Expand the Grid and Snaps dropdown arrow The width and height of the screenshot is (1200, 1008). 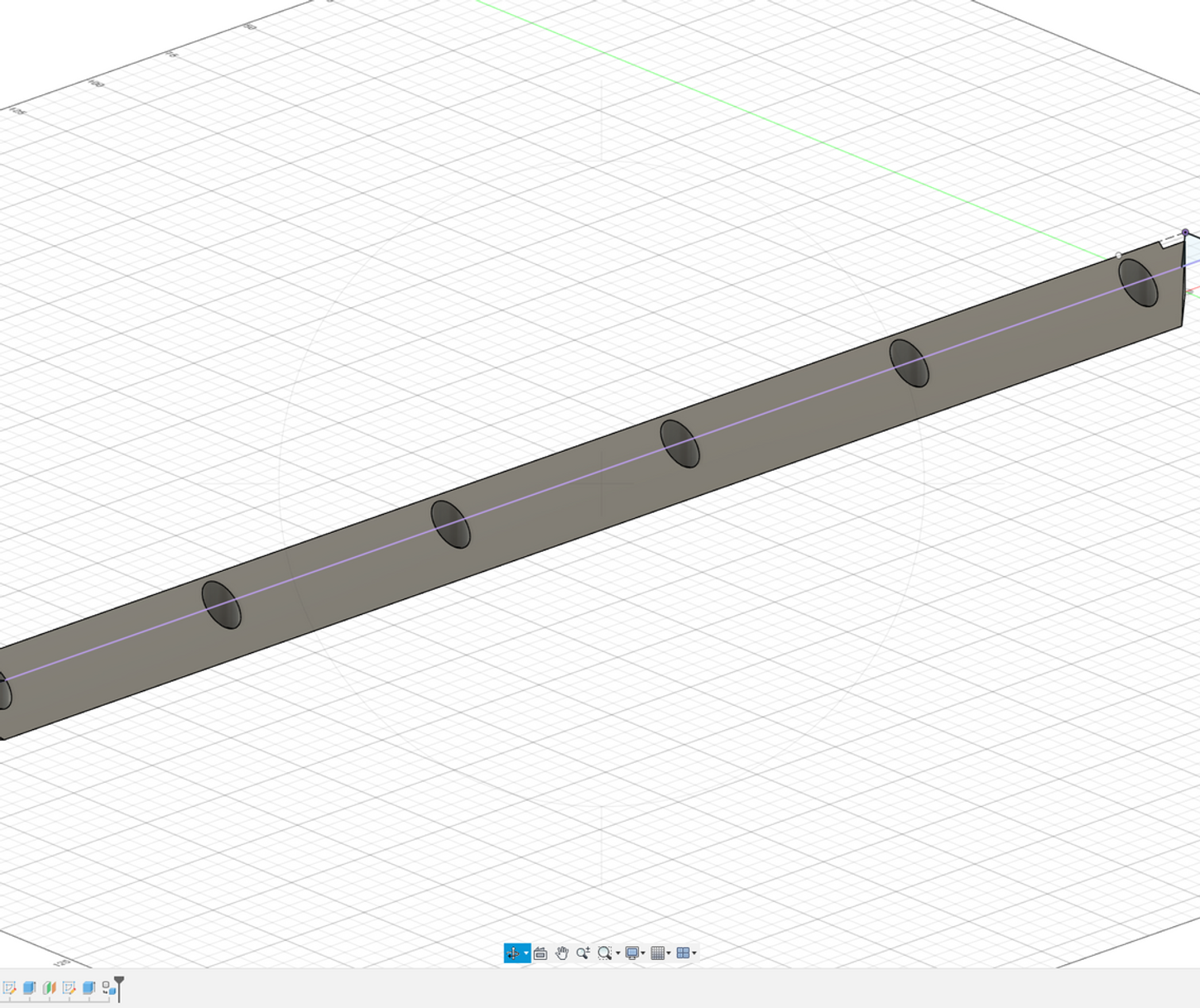(669, 953)
